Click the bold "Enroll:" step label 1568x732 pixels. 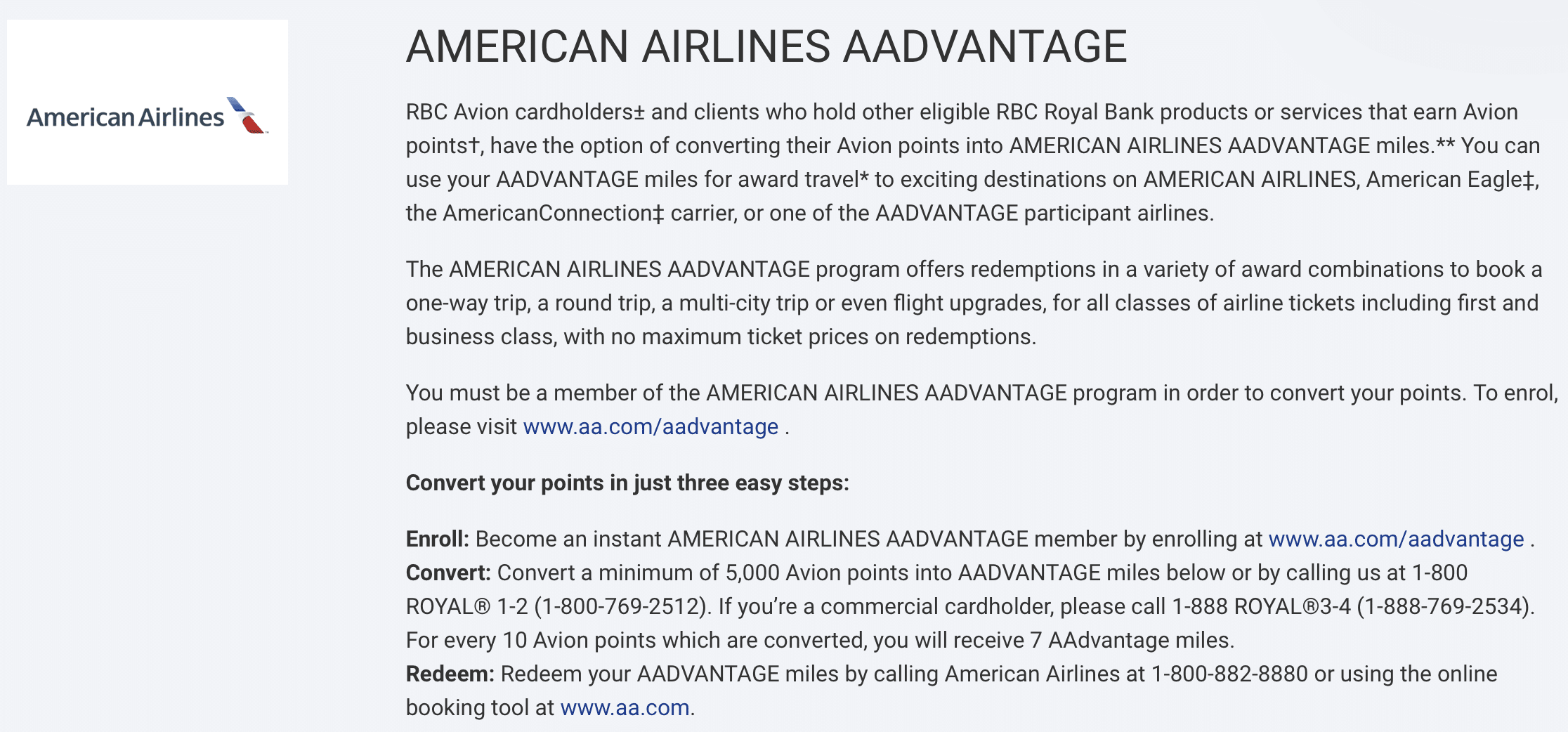[437, 540]
